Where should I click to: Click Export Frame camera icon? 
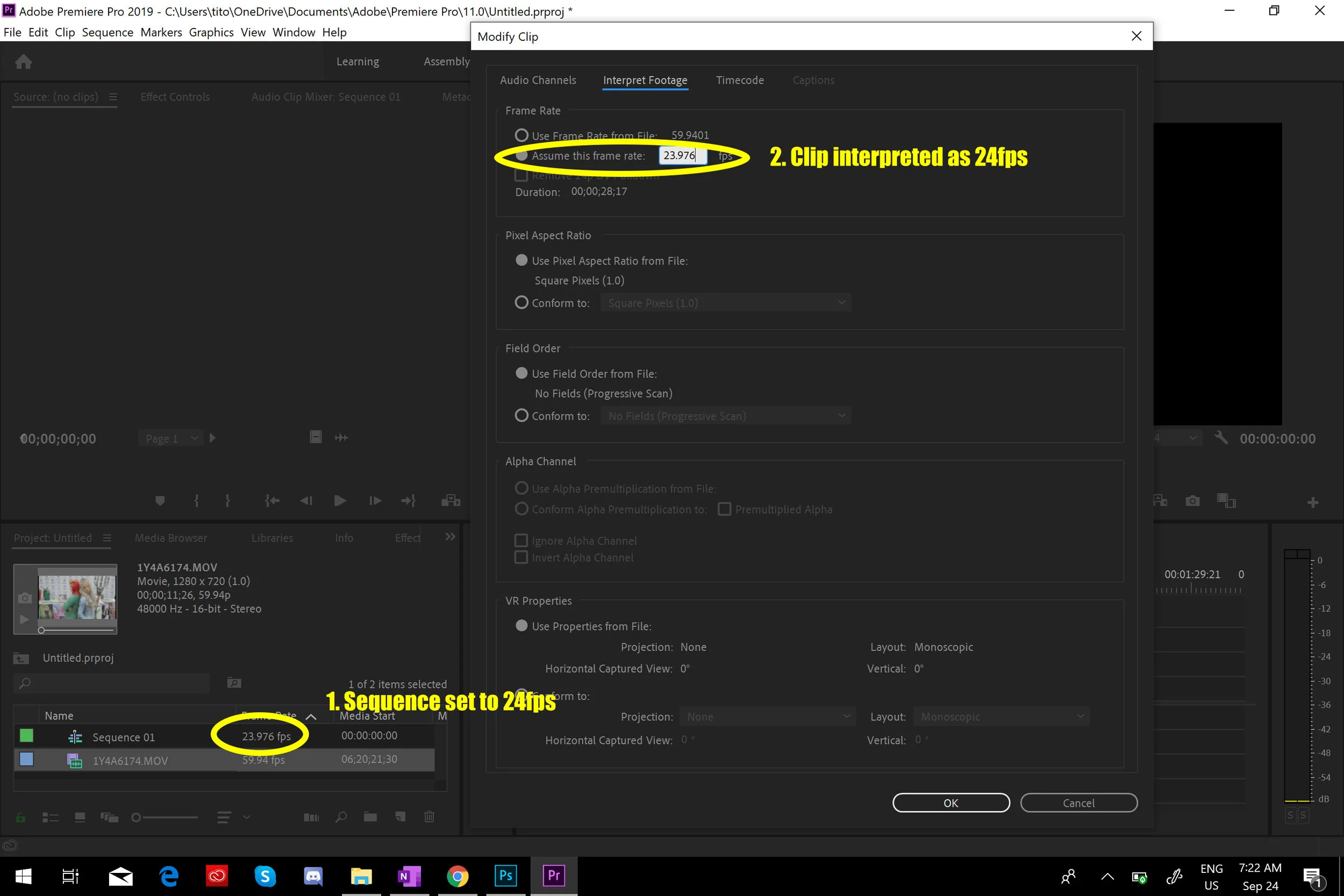point(1192,501)
